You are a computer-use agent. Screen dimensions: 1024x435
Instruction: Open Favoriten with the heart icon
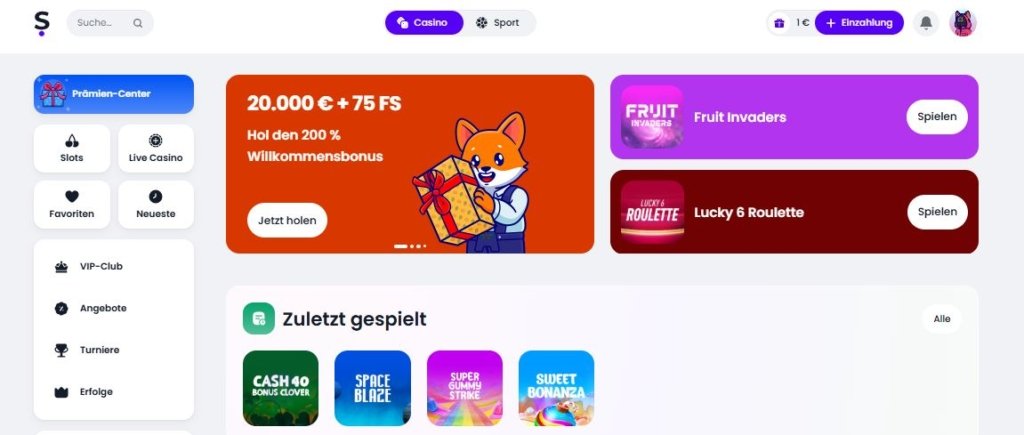[x=72, y=204]
